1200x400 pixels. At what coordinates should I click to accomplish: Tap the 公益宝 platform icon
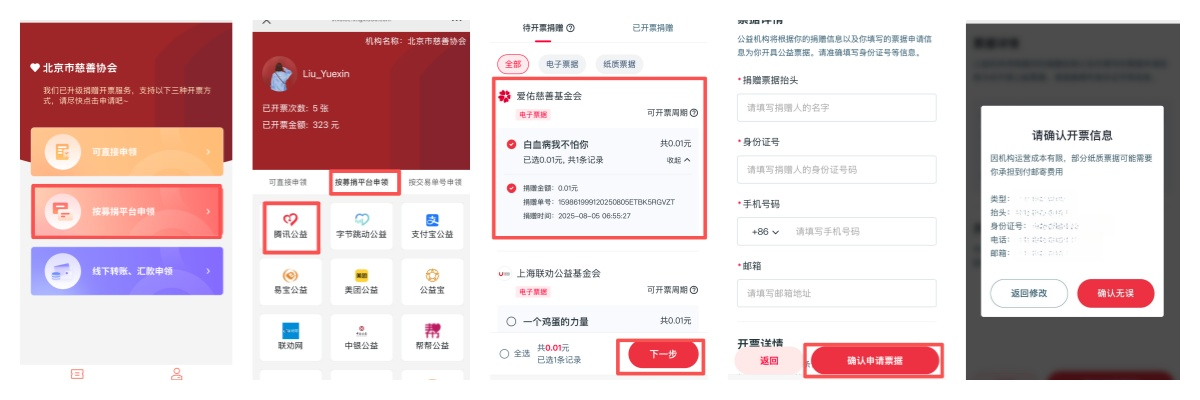point(432,282)
